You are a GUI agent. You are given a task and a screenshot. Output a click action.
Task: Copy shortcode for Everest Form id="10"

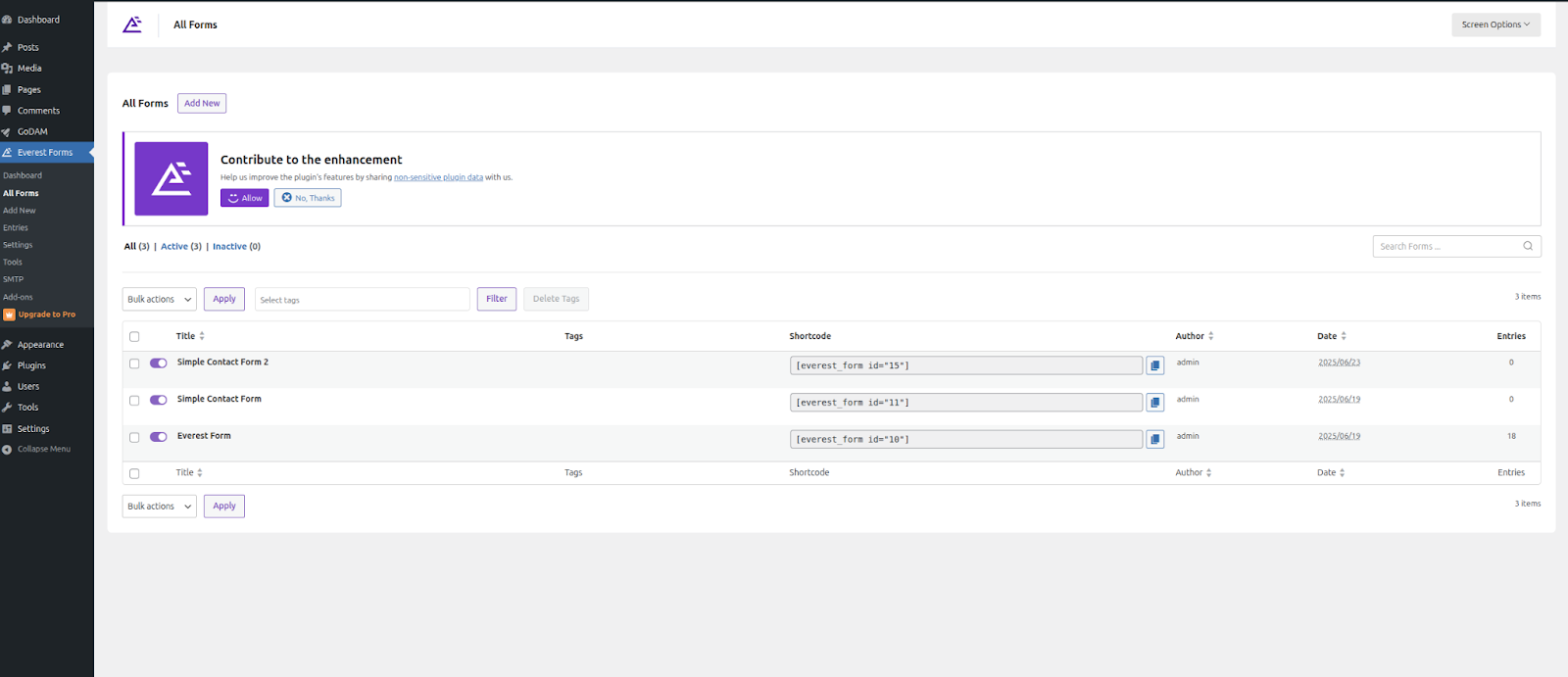(1155, 439)
